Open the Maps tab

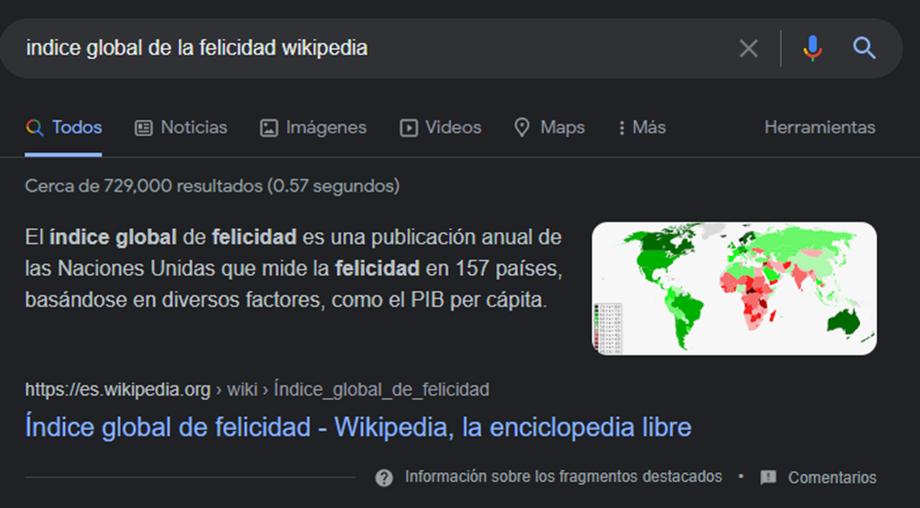click(x=550, y=127)
